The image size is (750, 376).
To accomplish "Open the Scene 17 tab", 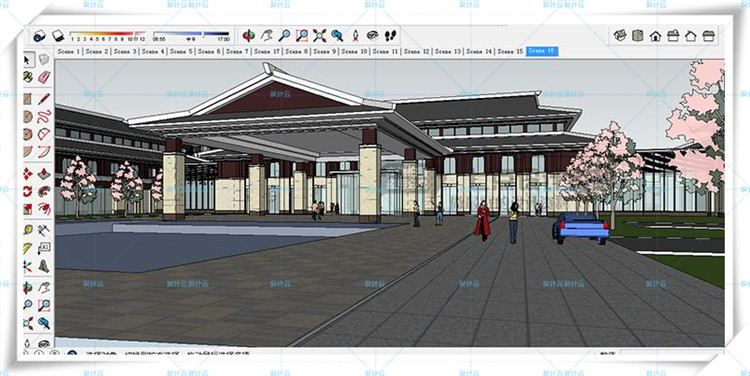I will coord(267,51).
